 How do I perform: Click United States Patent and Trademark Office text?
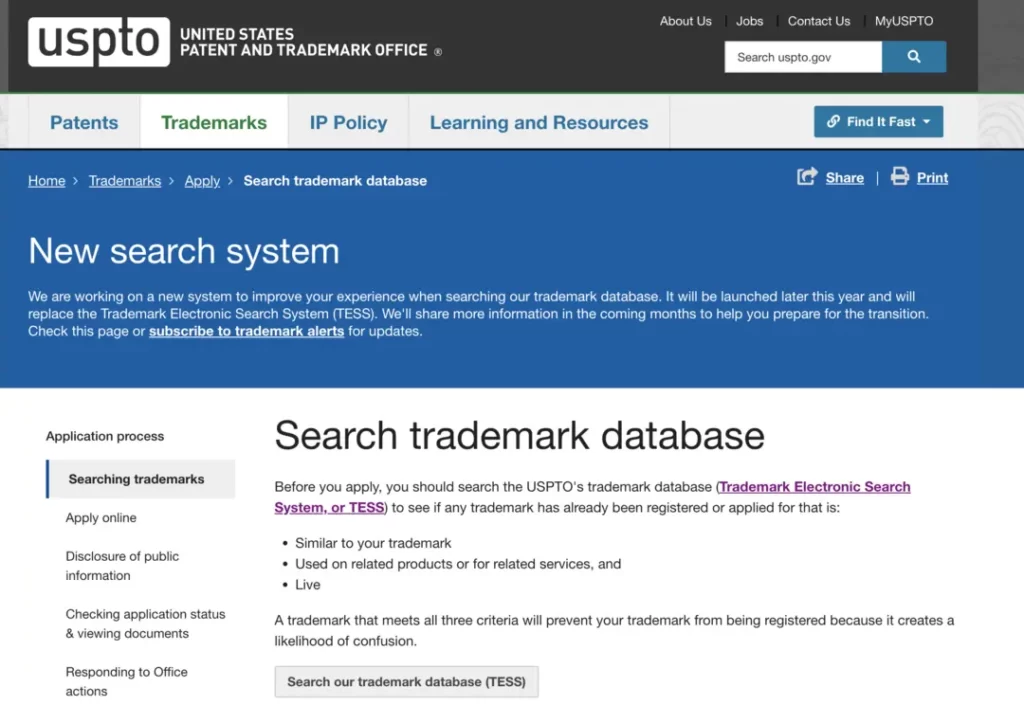304,42
